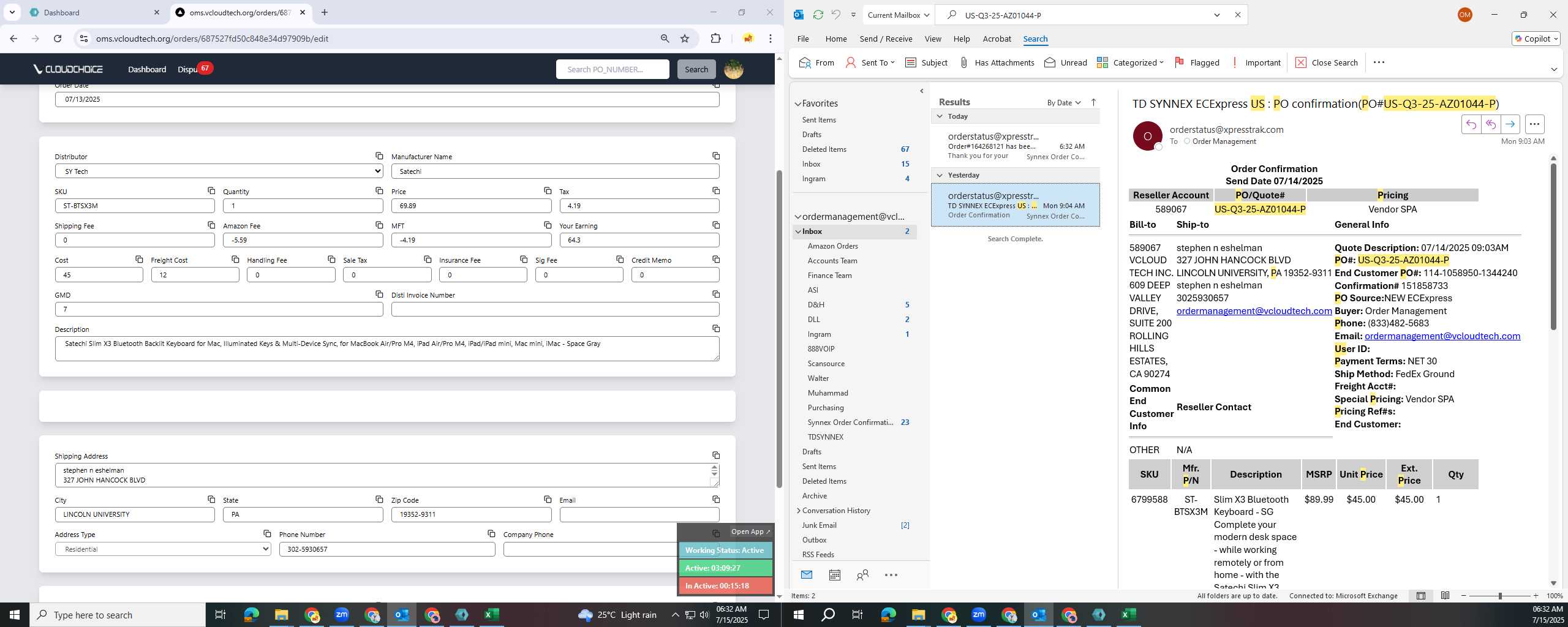Open Excel from the left taskbar
Viewport: 1568px width, 627px height.
coord(492,615)
